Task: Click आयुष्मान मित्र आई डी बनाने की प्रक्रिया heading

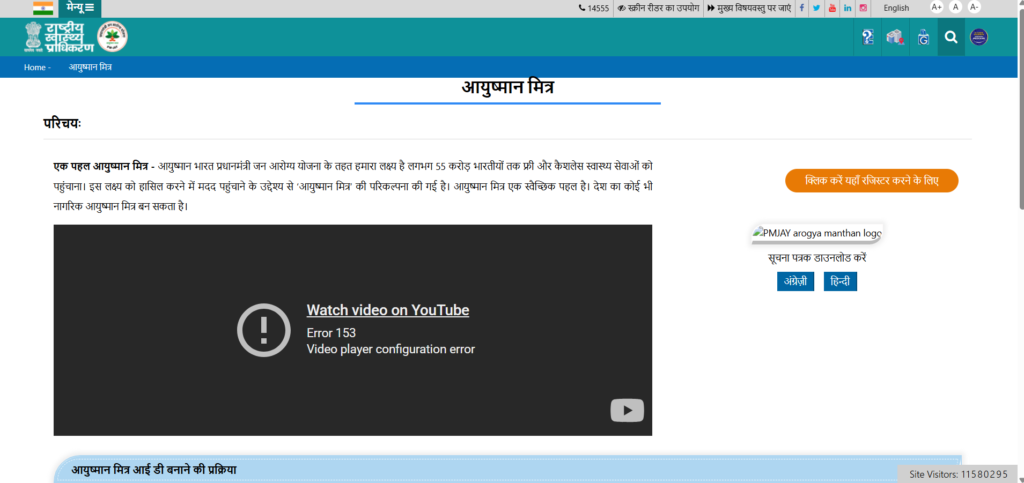Action: coord(154,470)
